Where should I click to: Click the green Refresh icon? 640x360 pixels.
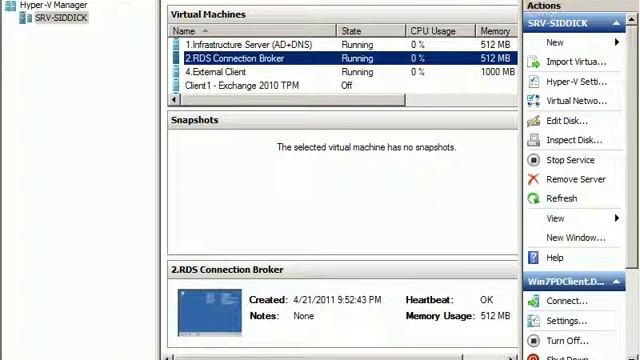click(x=533, y=198)
